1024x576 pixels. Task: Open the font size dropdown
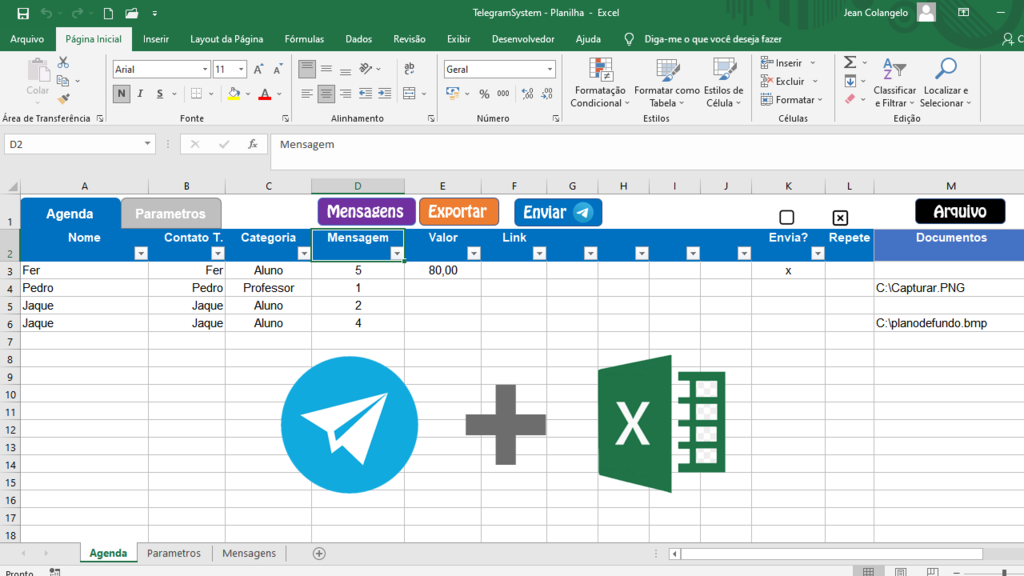click(x=241, y=69)
